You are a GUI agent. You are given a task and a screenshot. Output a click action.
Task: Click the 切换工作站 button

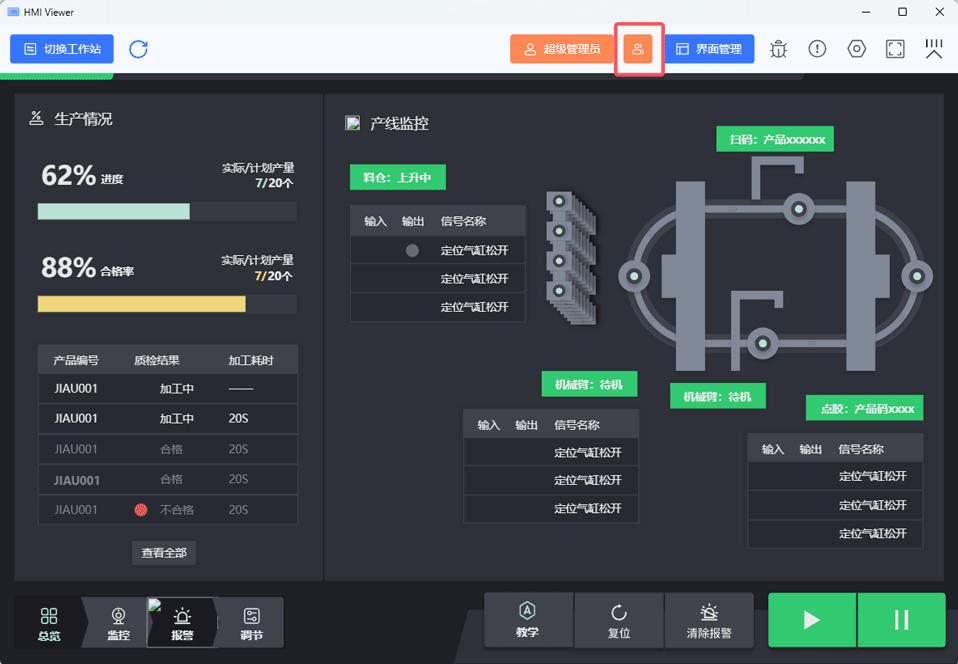[62, 49]
